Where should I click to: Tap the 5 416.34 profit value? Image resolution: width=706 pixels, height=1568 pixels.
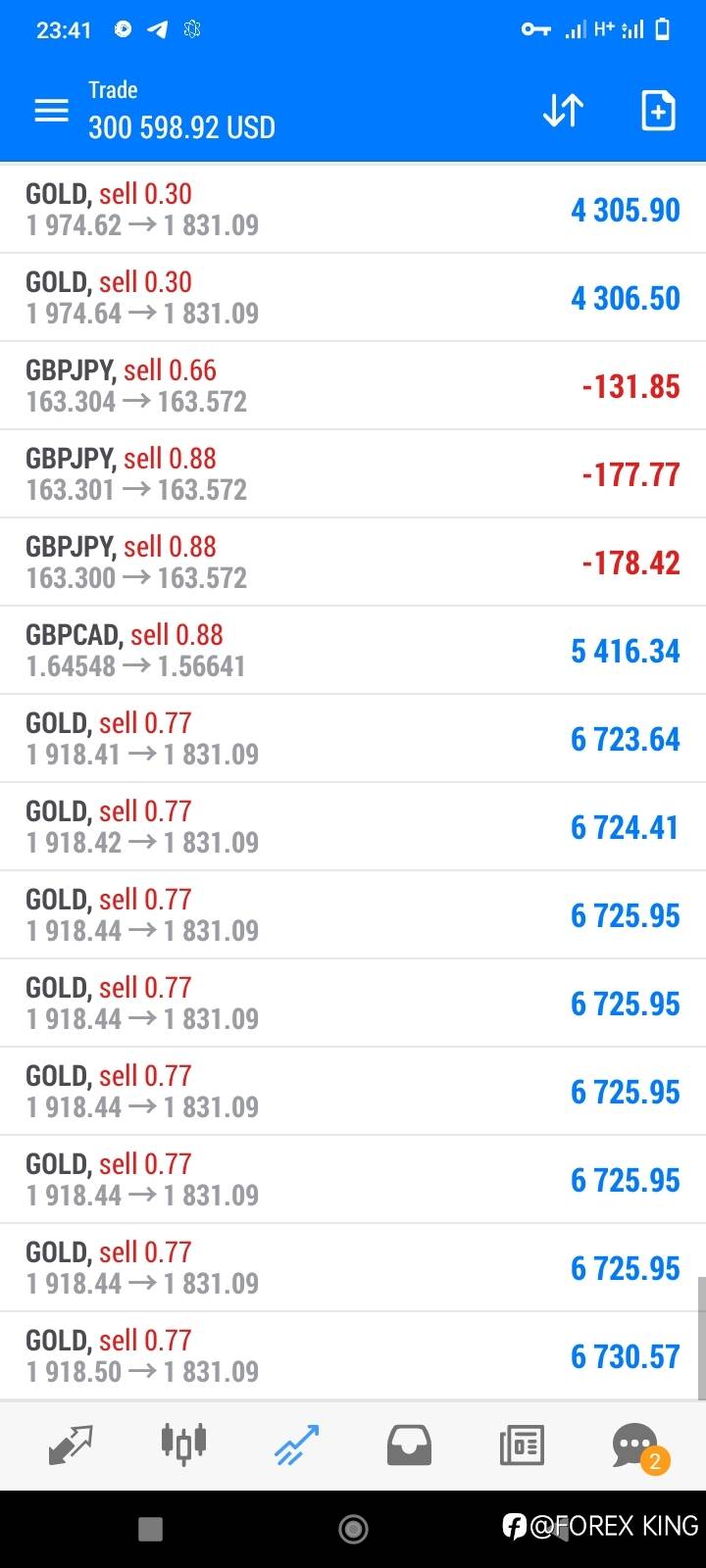click(x=625, y=651)
